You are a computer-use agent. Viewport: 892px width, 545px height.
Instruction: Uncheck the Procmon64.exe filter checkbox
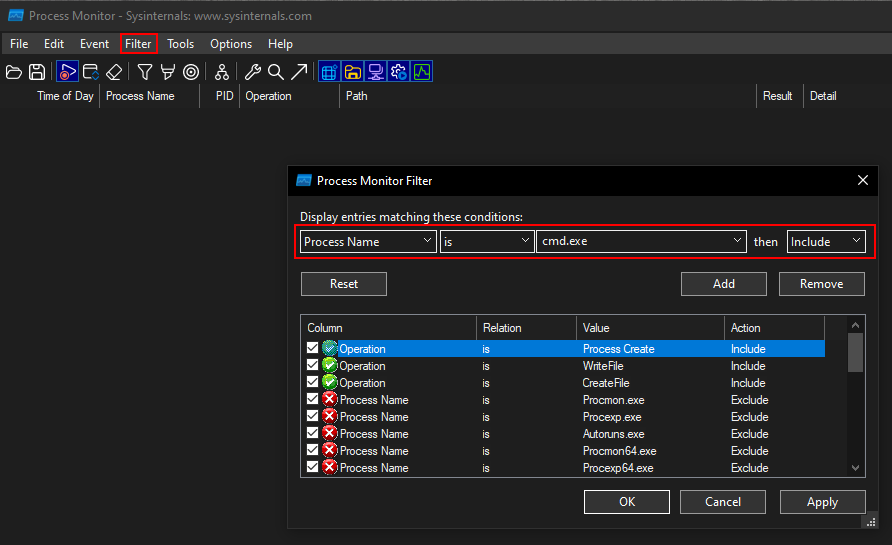[x=312, y=450]
